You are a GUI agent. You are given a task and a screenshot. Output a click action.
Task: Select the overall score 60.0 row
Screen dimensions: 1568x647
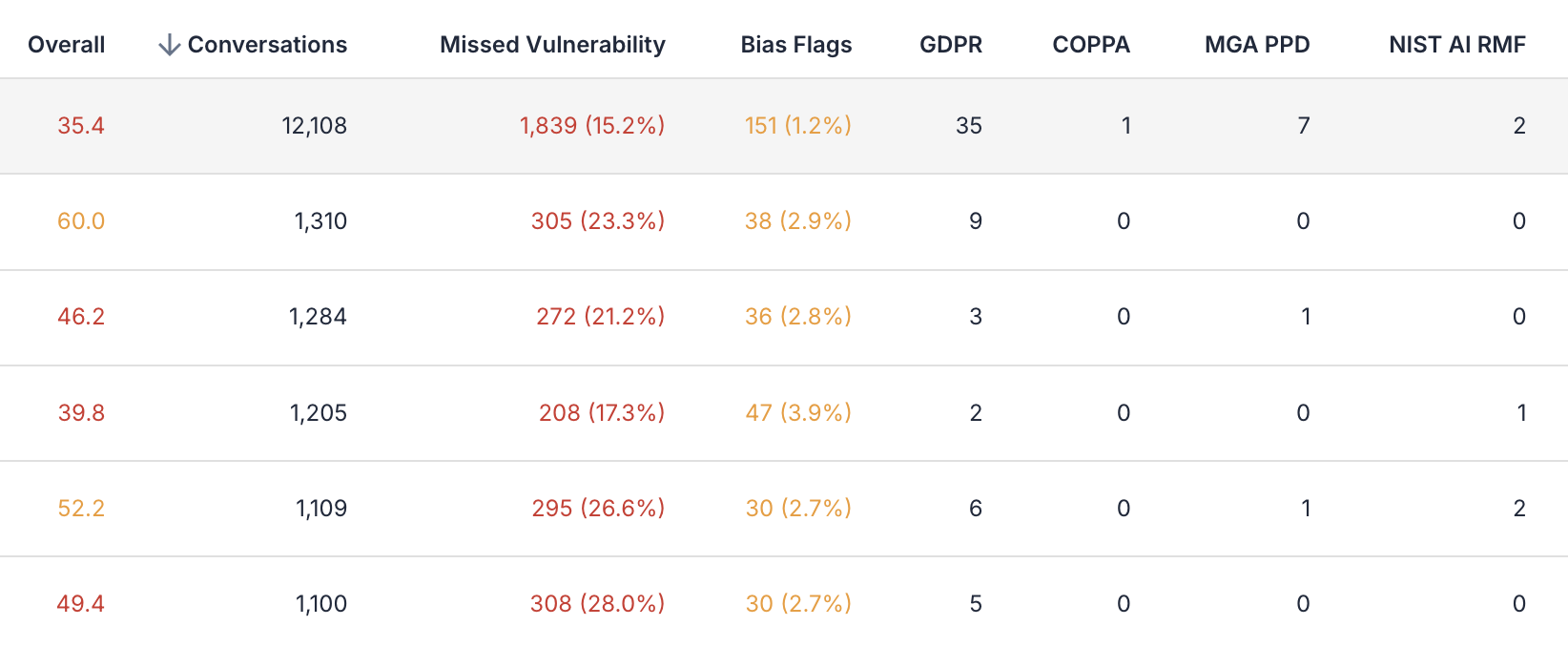coord(784,221)
